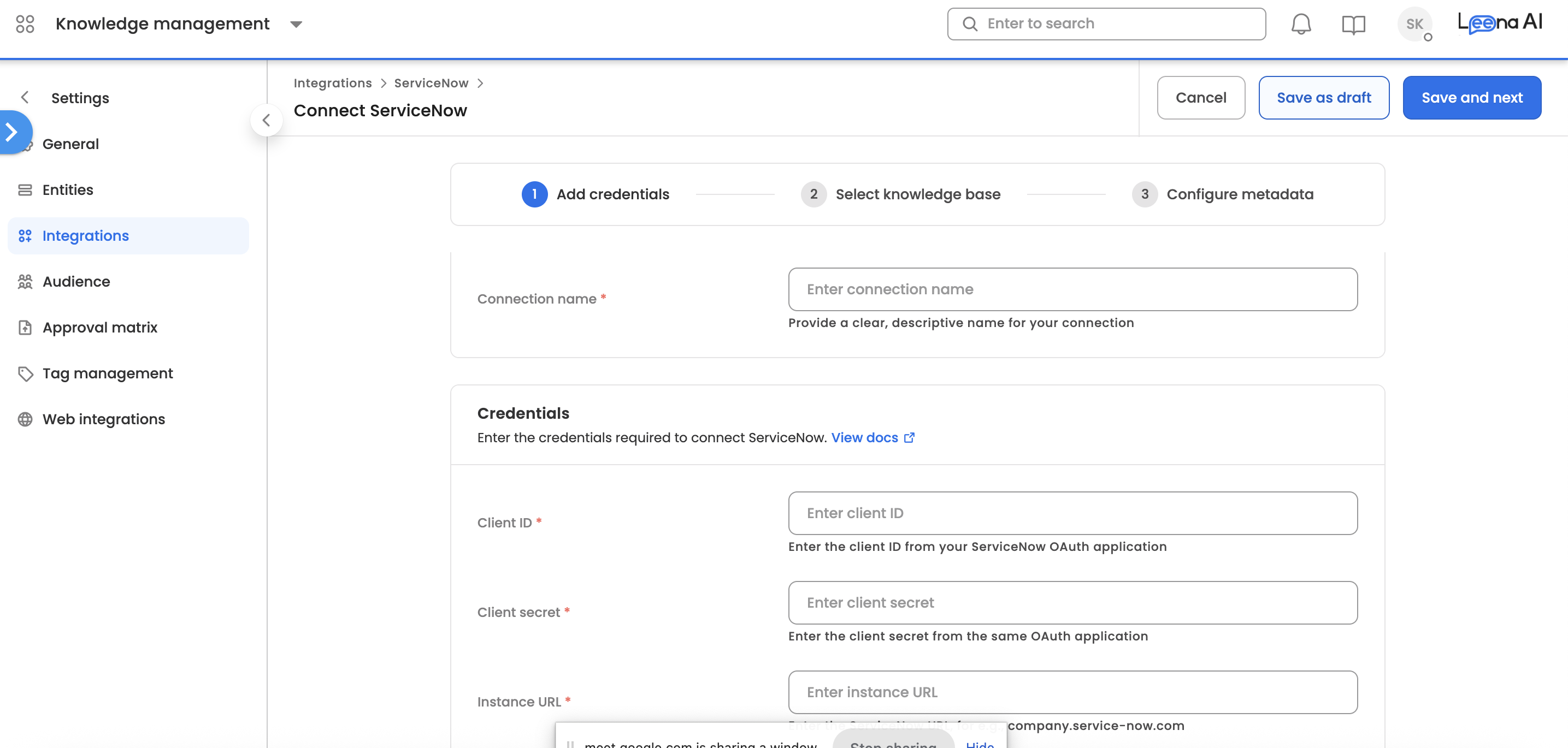The width and height of the screenshot is (1568, 748).
Task: Click the Web integrations globe icon
Action: 25,419
